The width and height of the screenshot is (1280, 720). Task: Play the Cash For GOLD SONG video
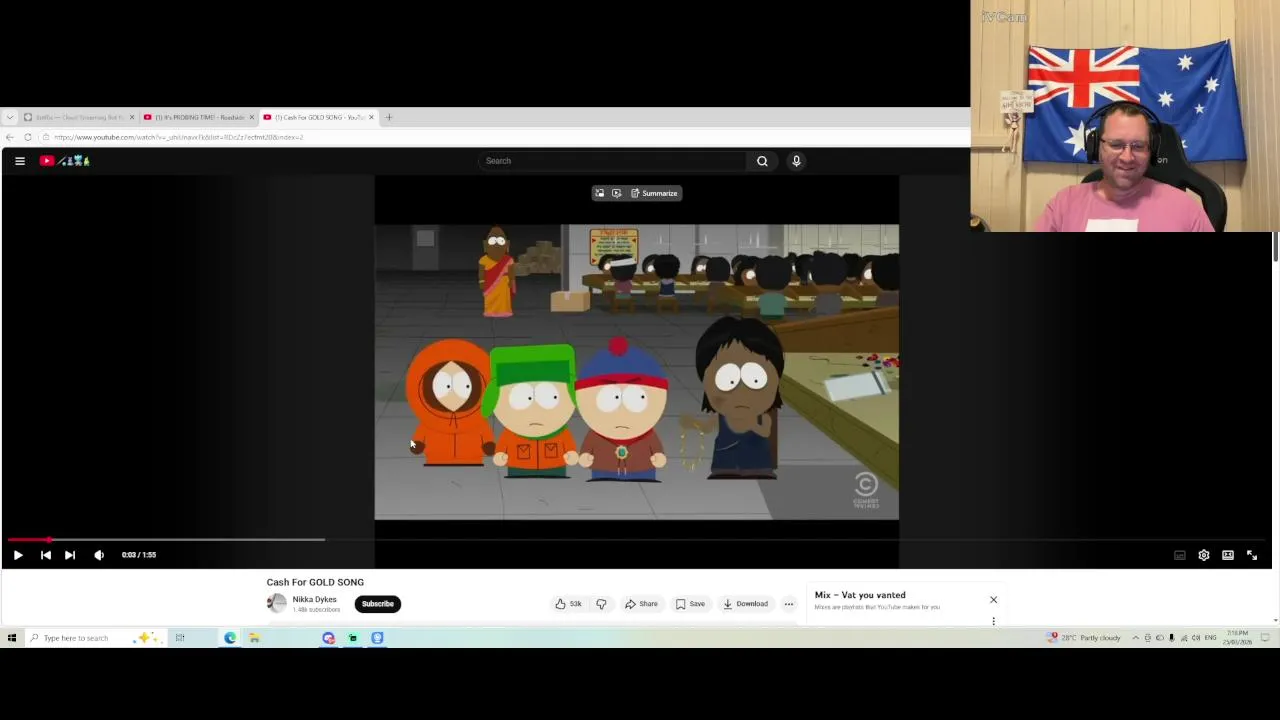(18, 555)
